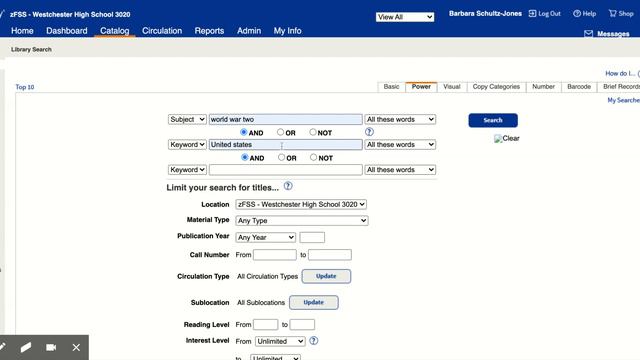Open All these words dropdown for third row

coord(400,169)
